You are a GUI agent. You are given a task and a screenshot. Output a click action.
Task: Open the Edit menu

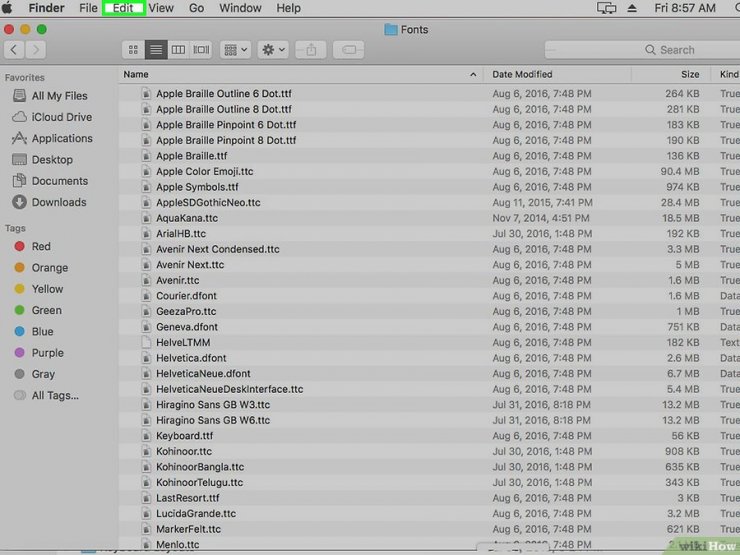click(x=123, y=8)
